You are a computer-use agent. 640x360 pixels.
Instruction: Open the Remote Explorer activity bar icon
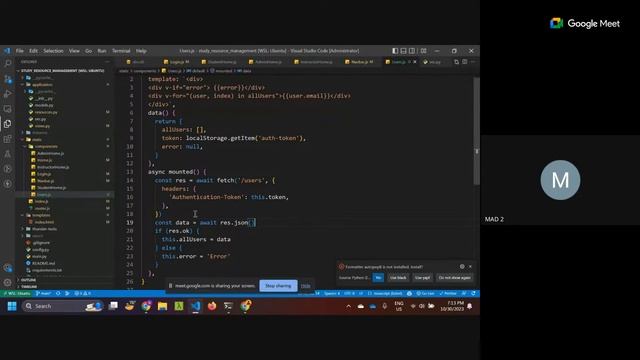pos(7,109)
